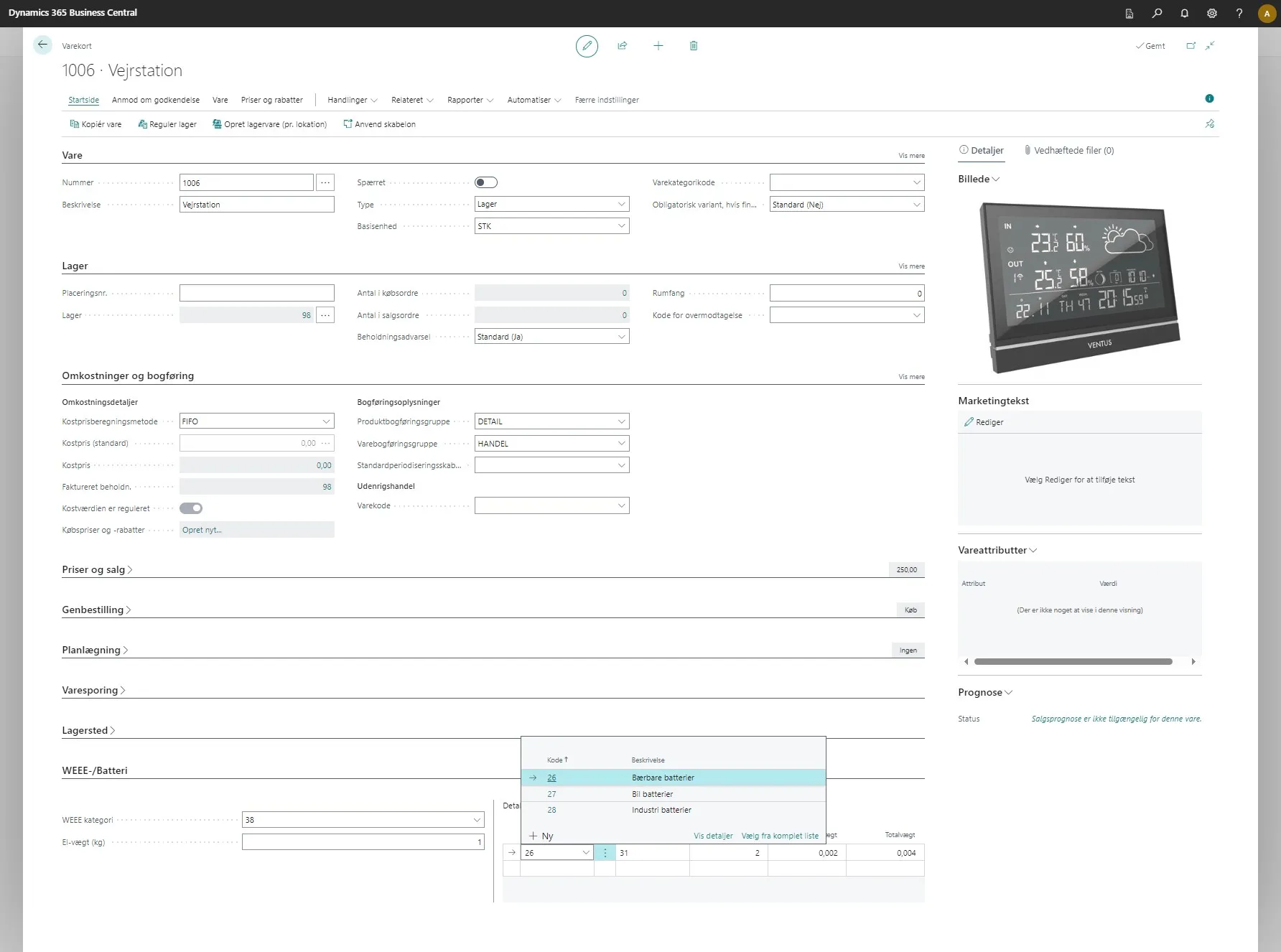Click Færre indstillinger
The width and height of the screenshot is (1281, 952).
click(607, 100)
